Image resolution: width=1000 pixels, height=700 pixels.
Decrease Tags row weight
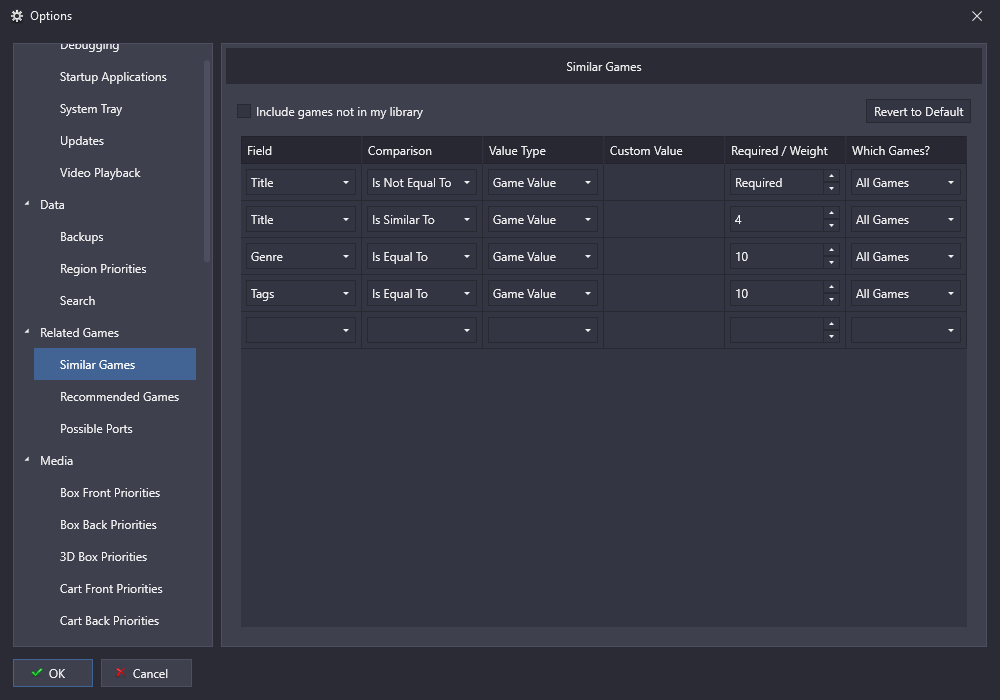pyautogui.click(x=831, y=300)
